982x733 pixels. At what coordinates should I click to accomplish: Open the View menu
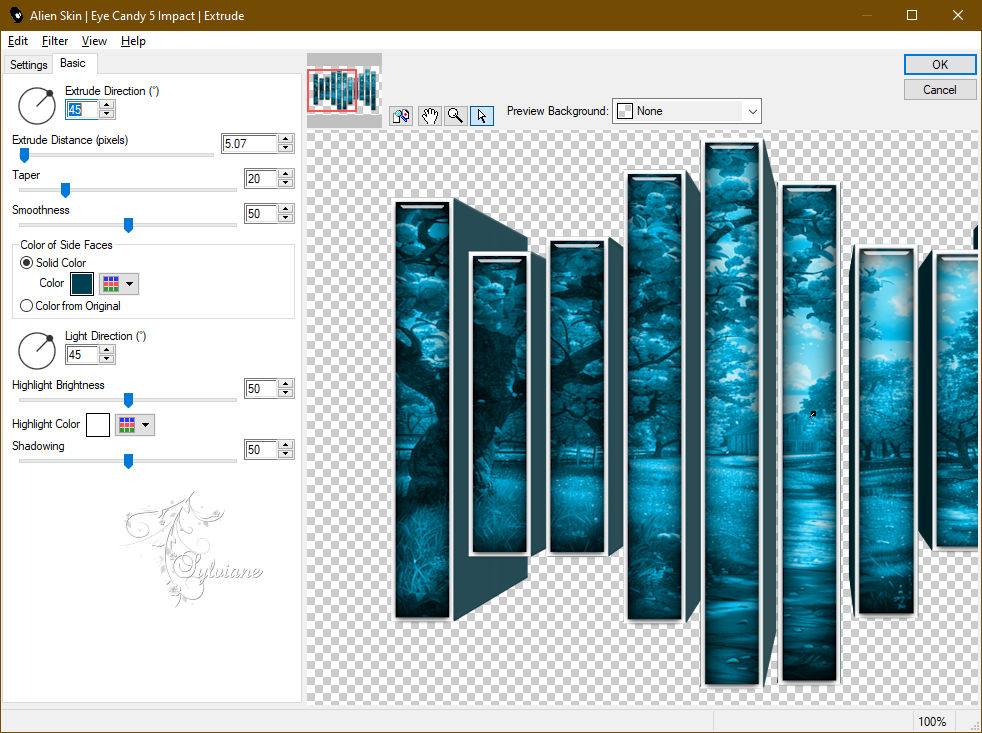click(94, 41)
